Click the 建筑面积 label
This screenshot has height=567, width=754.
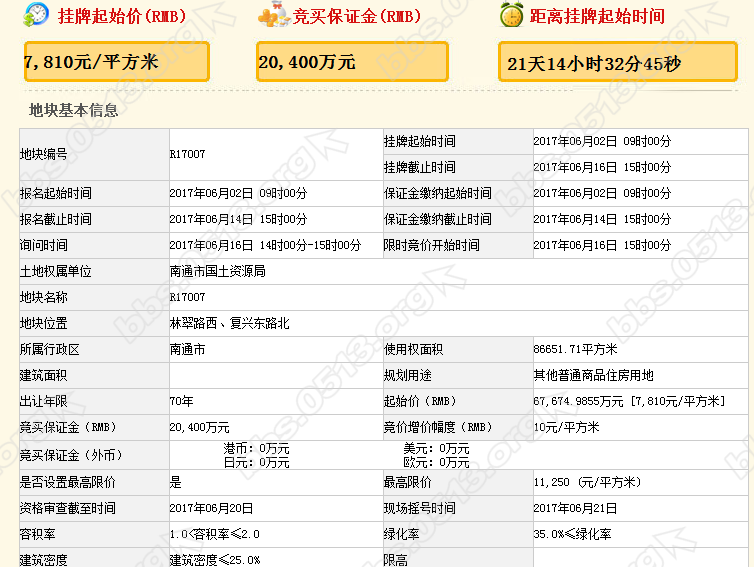click(x=44, y=375)
